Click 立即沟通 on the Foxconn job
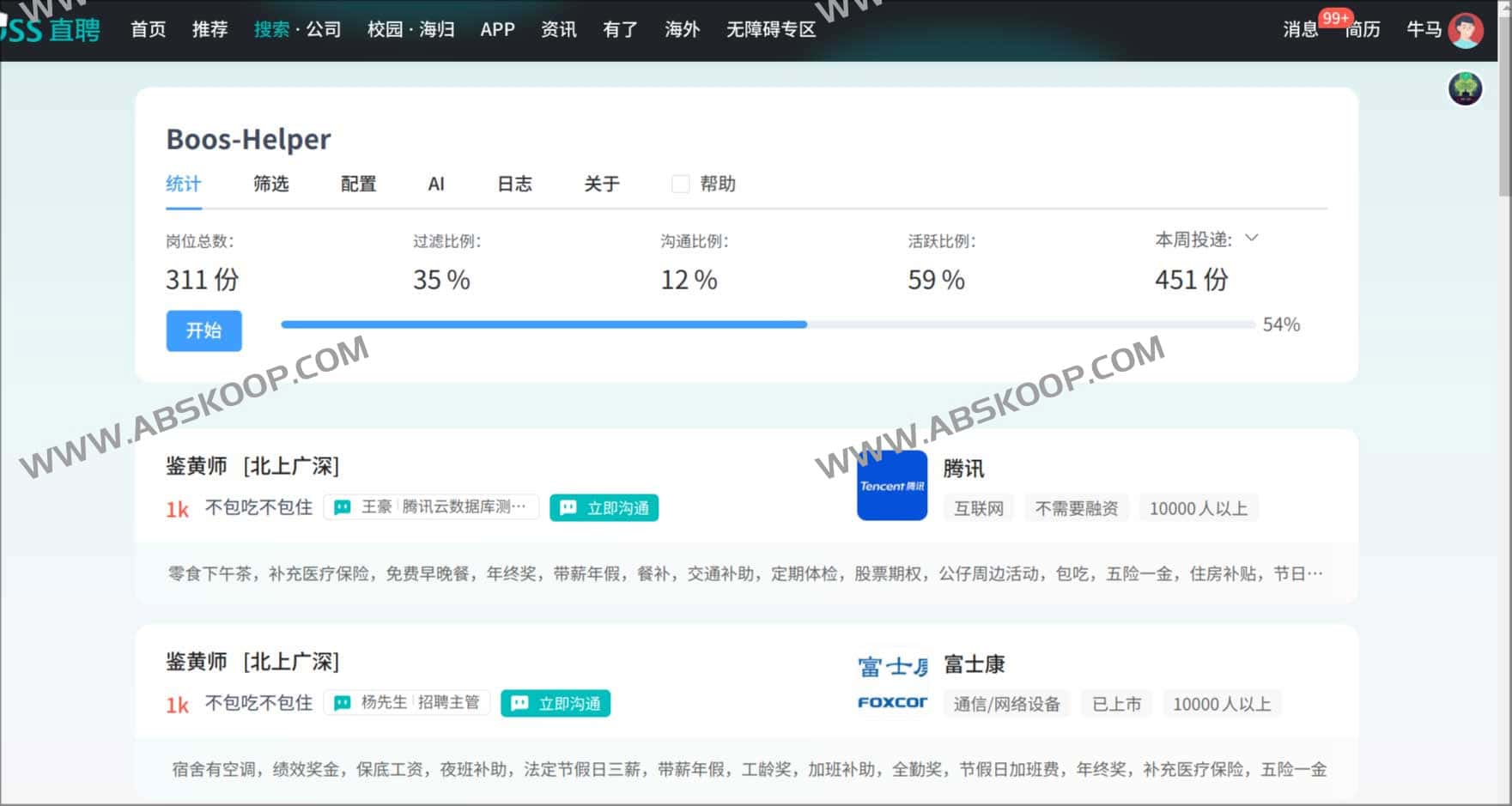The image size is (1512, 806). [556, 702]
